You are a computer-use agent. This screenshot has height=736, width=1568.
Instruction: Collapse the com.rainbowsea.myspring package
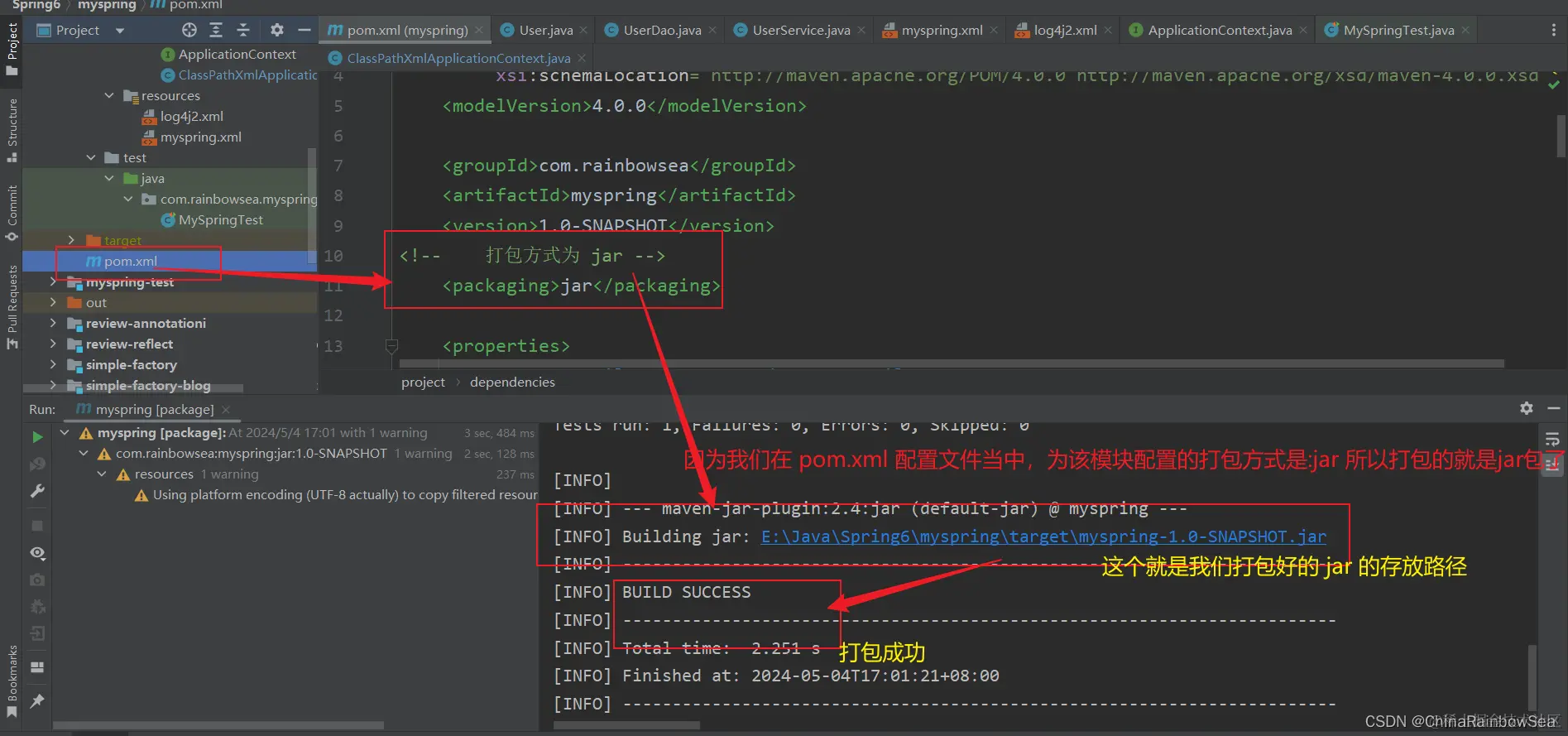tap(128, 200)
